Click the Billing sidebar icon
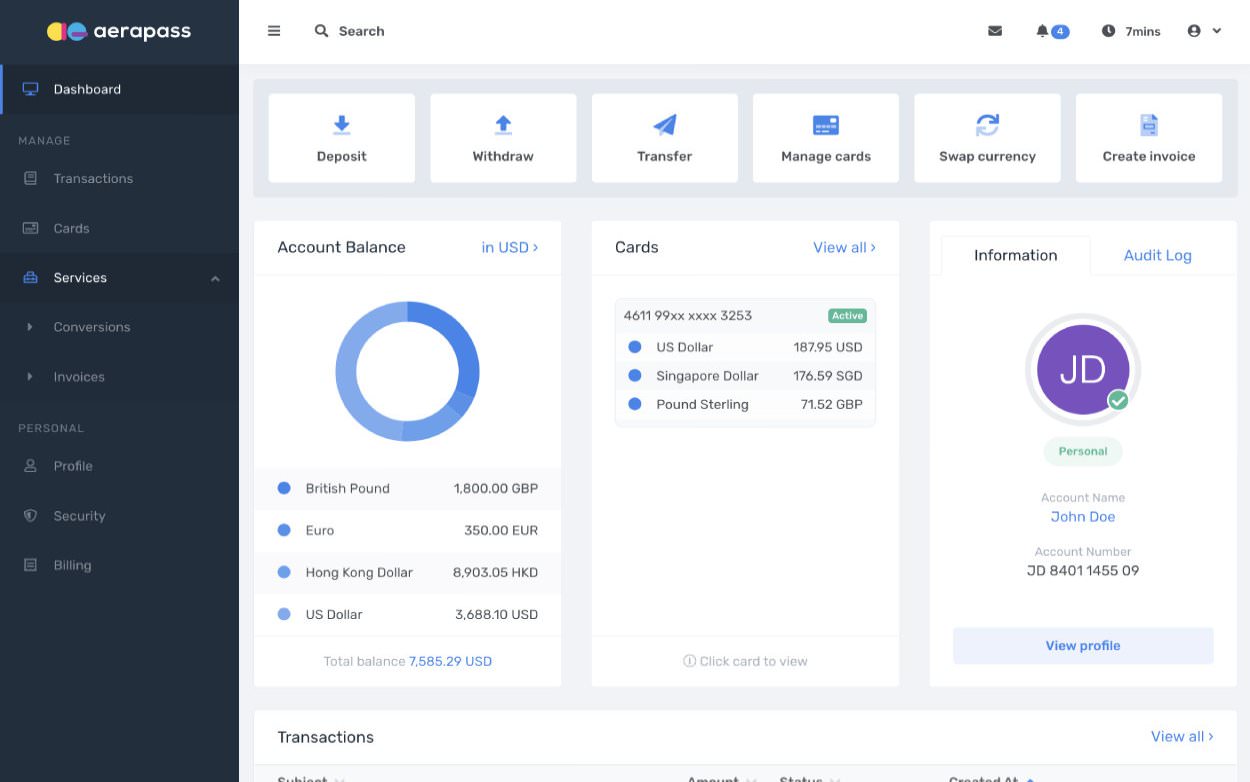The width and height of the screenshot is (1250, 782). coord(30,565)
